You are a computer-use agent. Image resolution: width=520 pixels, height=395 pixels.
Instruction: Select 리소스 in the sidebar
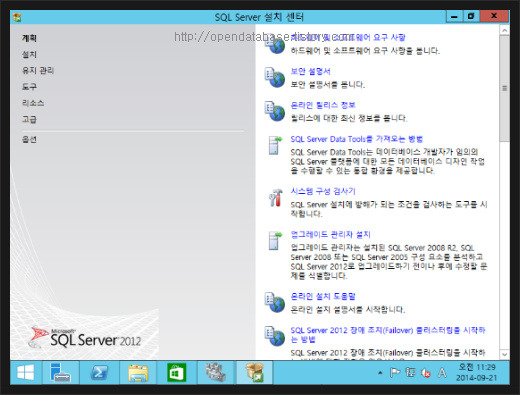point(33,103)
